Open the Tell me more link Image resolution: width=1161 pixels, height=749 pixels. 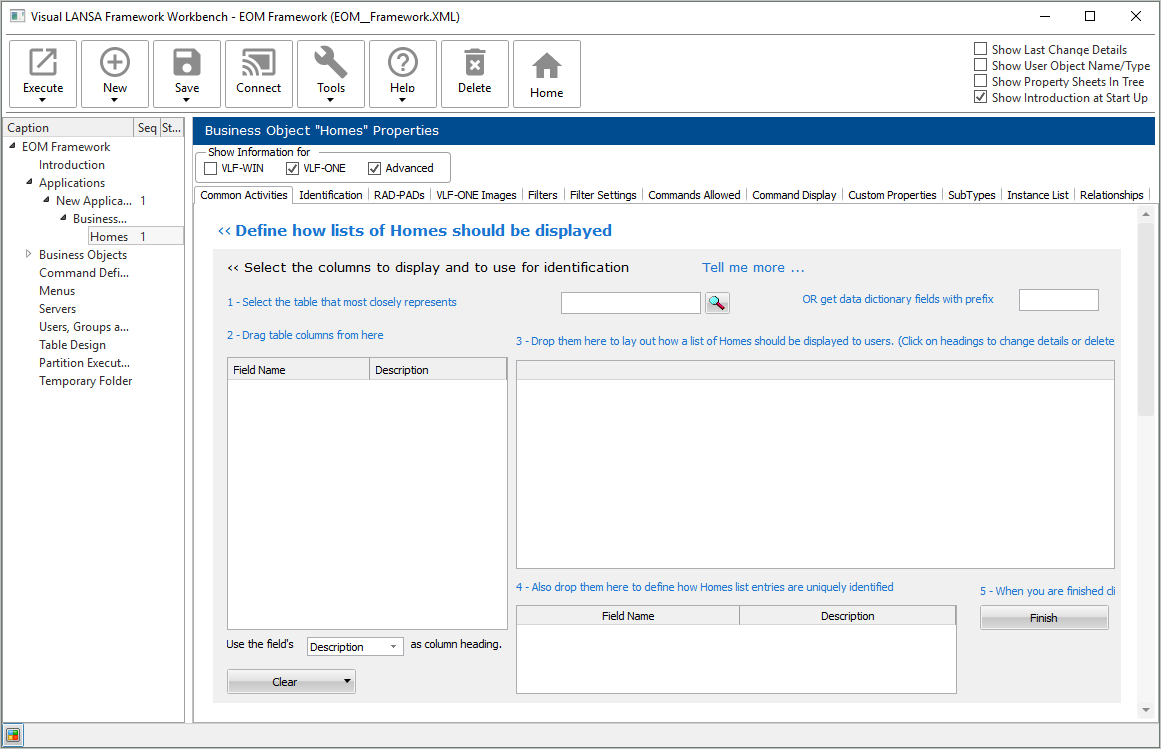click(x=753, y=267)
